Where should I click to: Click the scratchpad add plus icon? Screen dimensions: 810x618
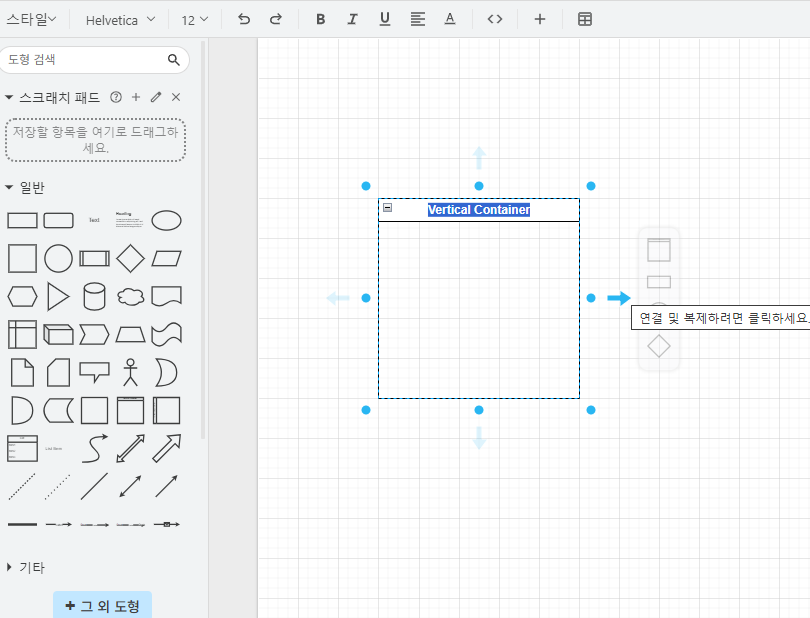pyautogui.click(x=136, y=97)
